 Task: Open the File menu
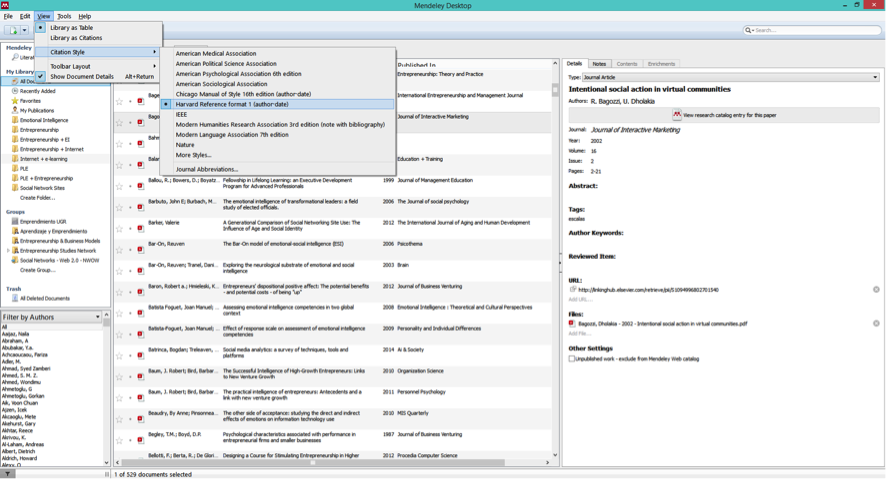tap(8, 16)
